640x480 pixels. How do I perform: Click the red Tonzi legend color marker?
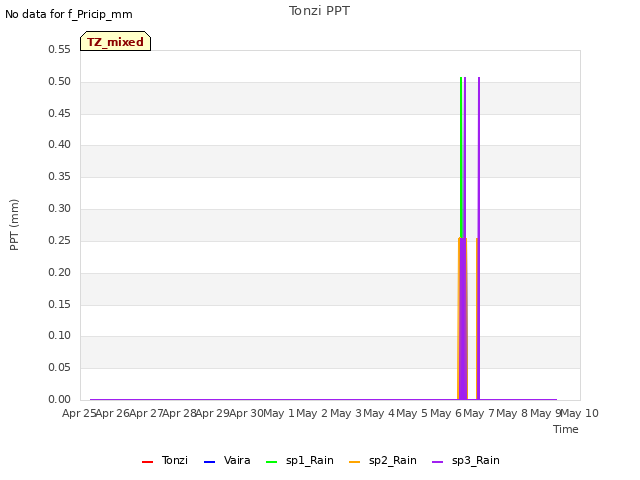[147, 462]
